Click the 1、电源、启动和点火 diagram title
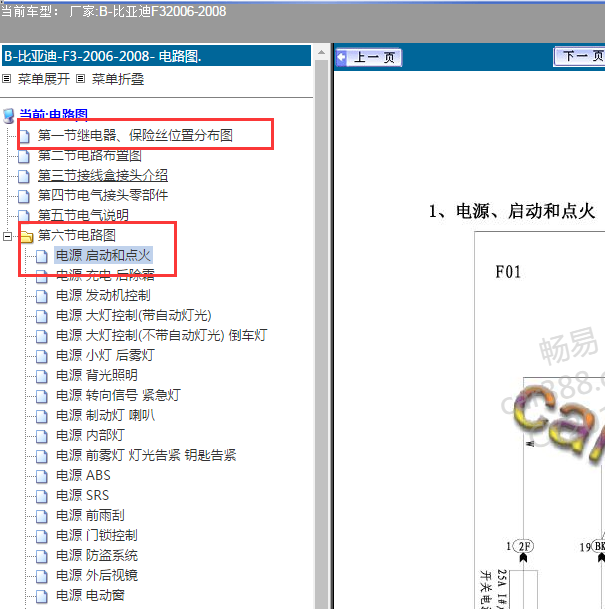 click(512, 212)
